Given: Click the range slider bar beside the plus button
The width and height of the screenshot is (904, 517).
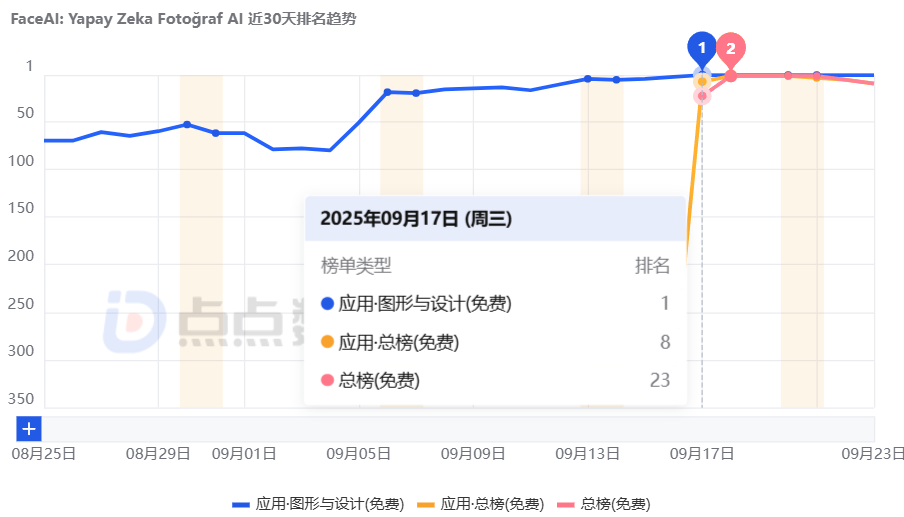Looking at the screenshot, I should coord(458,429).
